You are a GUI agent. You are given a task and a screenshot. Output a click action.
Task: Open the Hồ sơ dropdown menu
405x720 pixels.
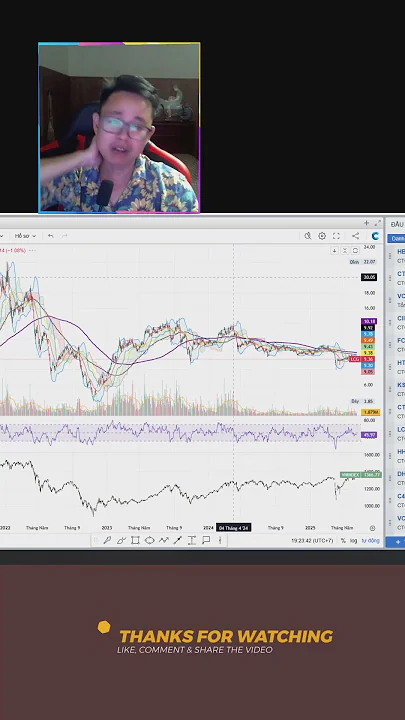pos(25,236)
